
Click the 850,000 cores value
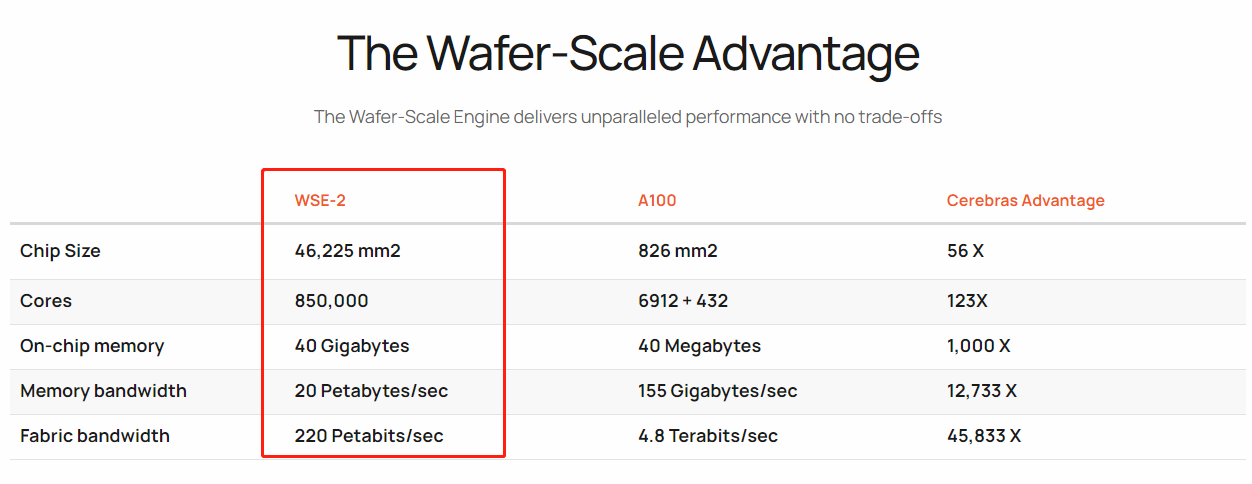331,301
